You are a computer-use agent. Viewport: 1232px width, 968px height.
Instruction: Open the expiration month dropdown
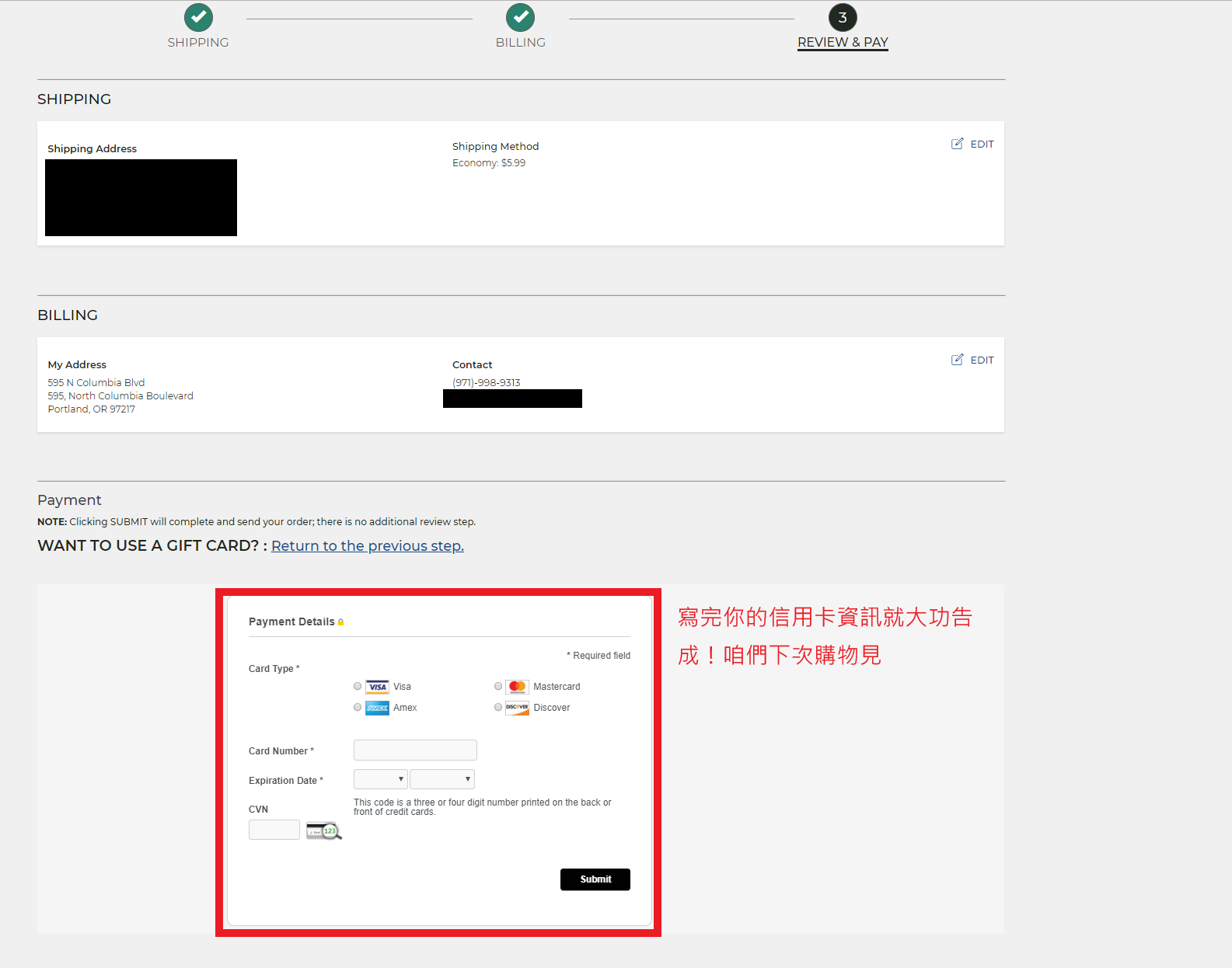click(x=380, y=779)
